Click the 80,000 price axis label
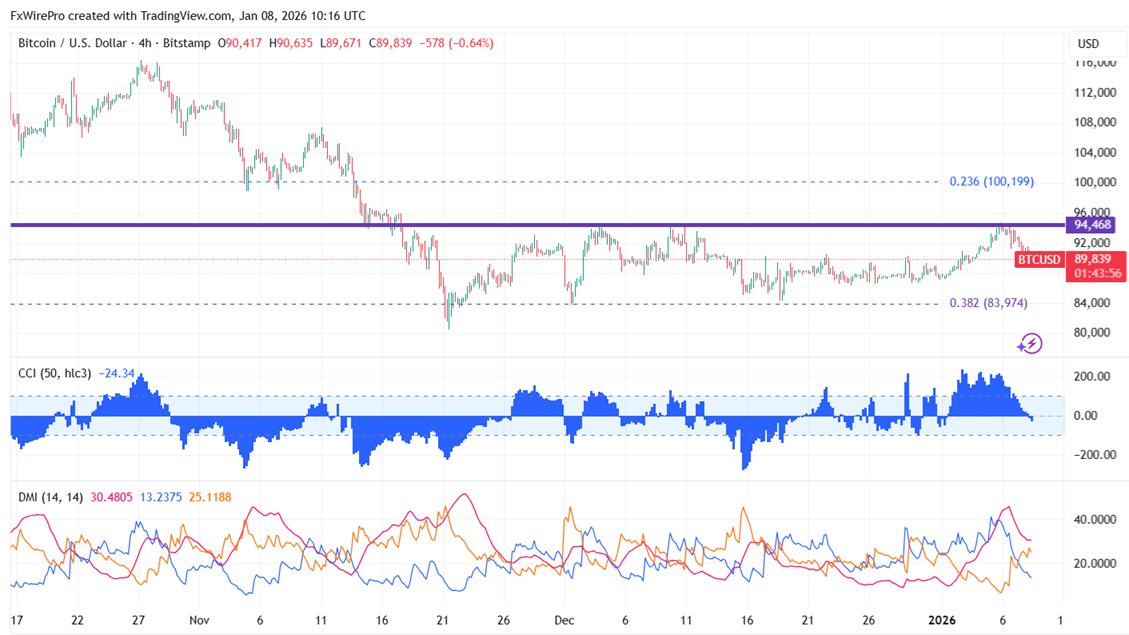 [1092, 333]
